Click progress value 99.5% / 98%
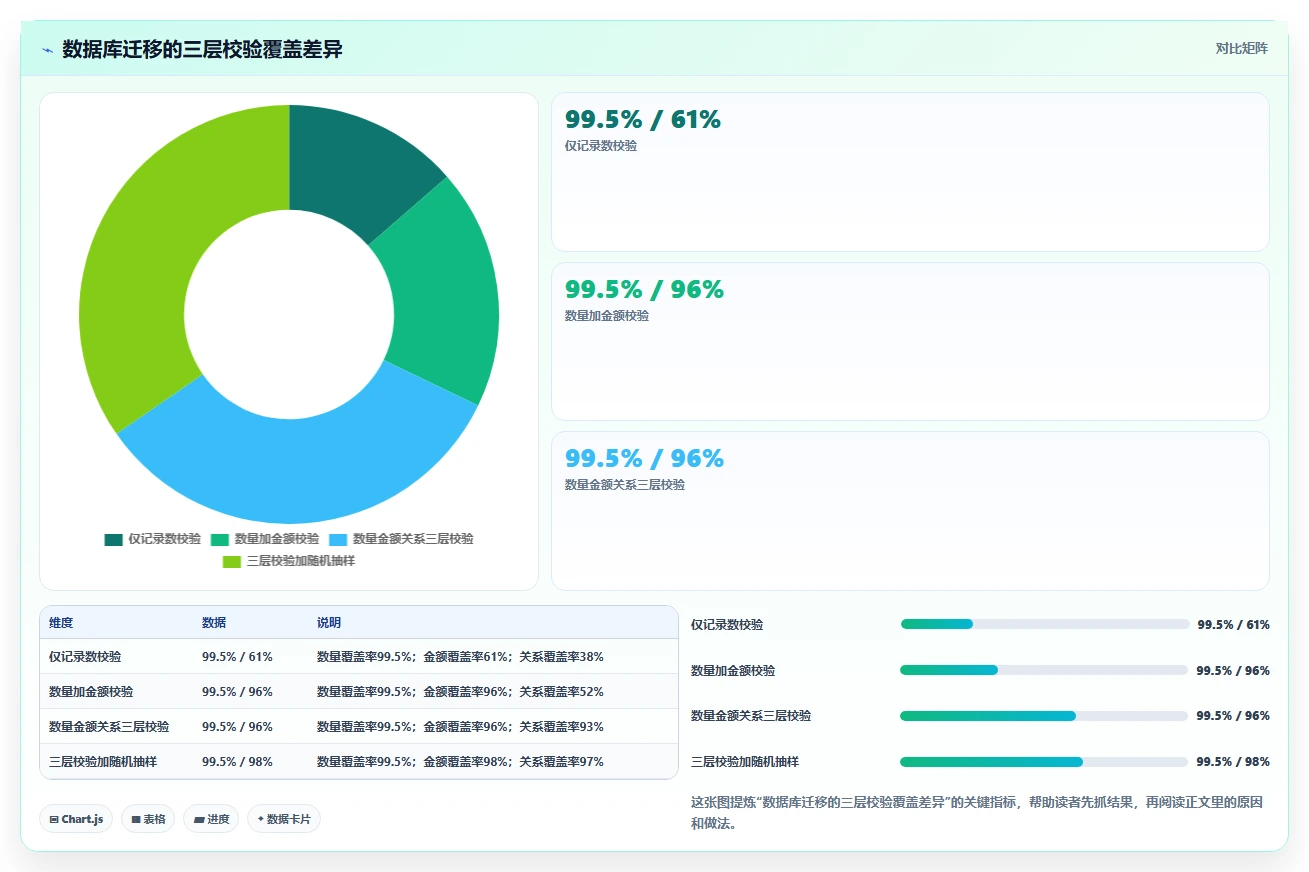 [1233, 762]
